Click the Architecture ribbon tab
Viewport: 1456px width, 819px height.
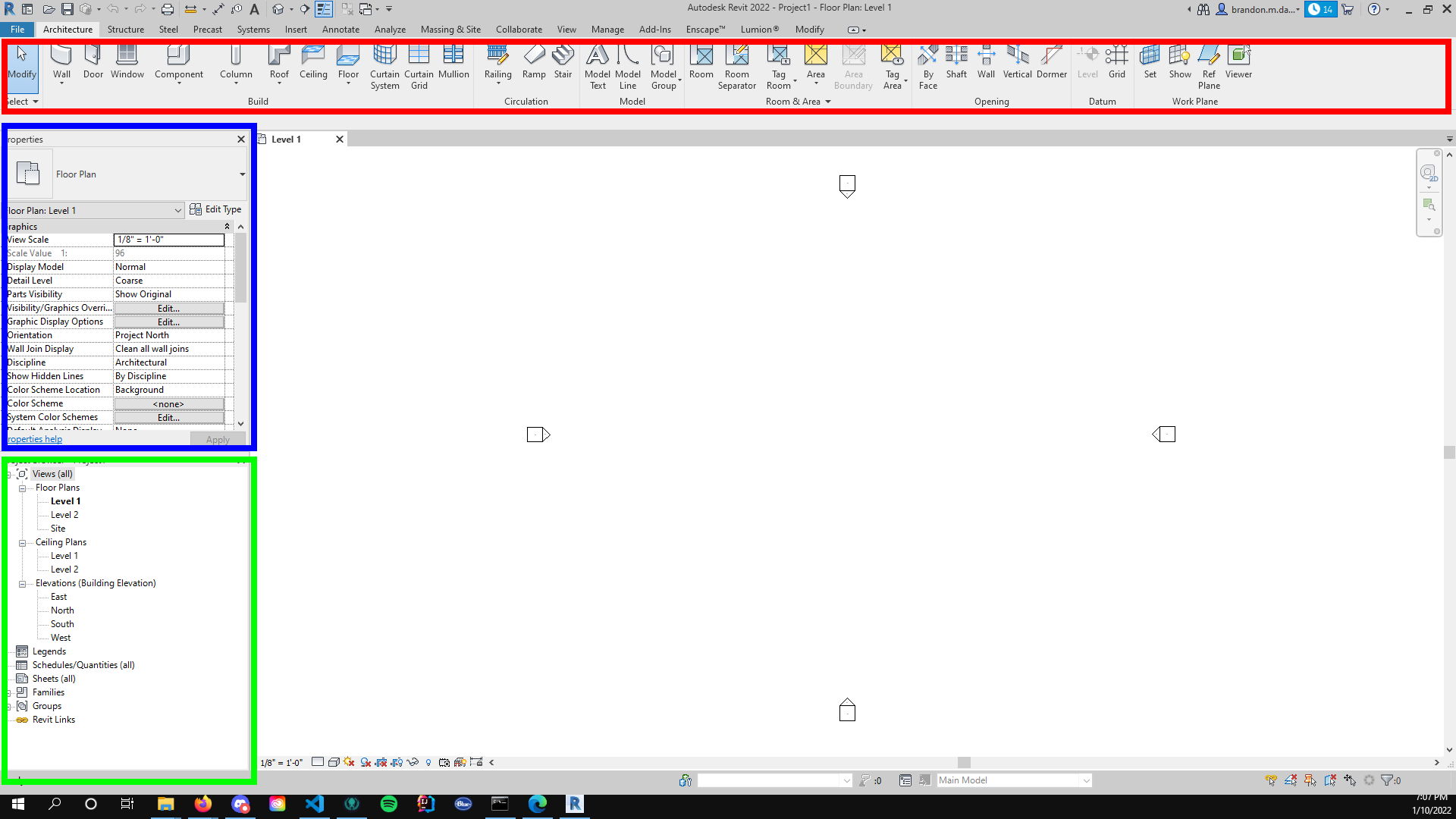[67, 29]
